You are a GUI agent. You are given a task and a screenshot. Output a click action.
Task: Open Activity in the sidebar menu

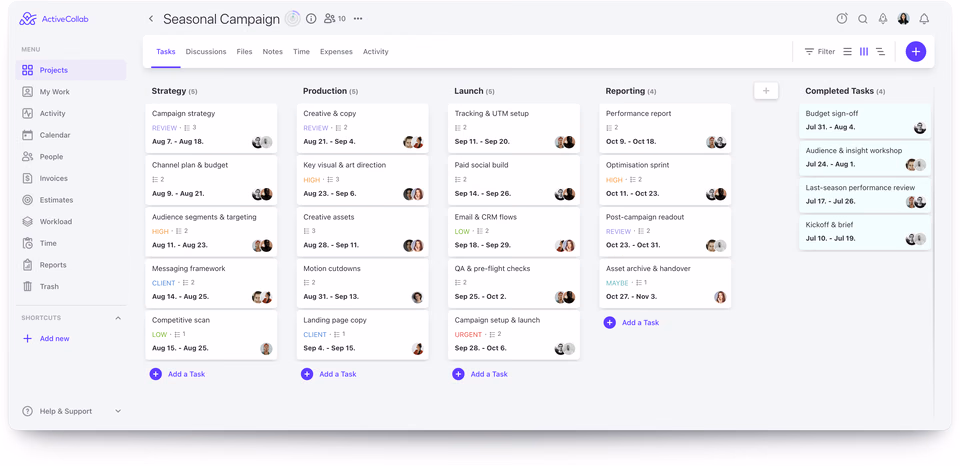pos(71,113)
